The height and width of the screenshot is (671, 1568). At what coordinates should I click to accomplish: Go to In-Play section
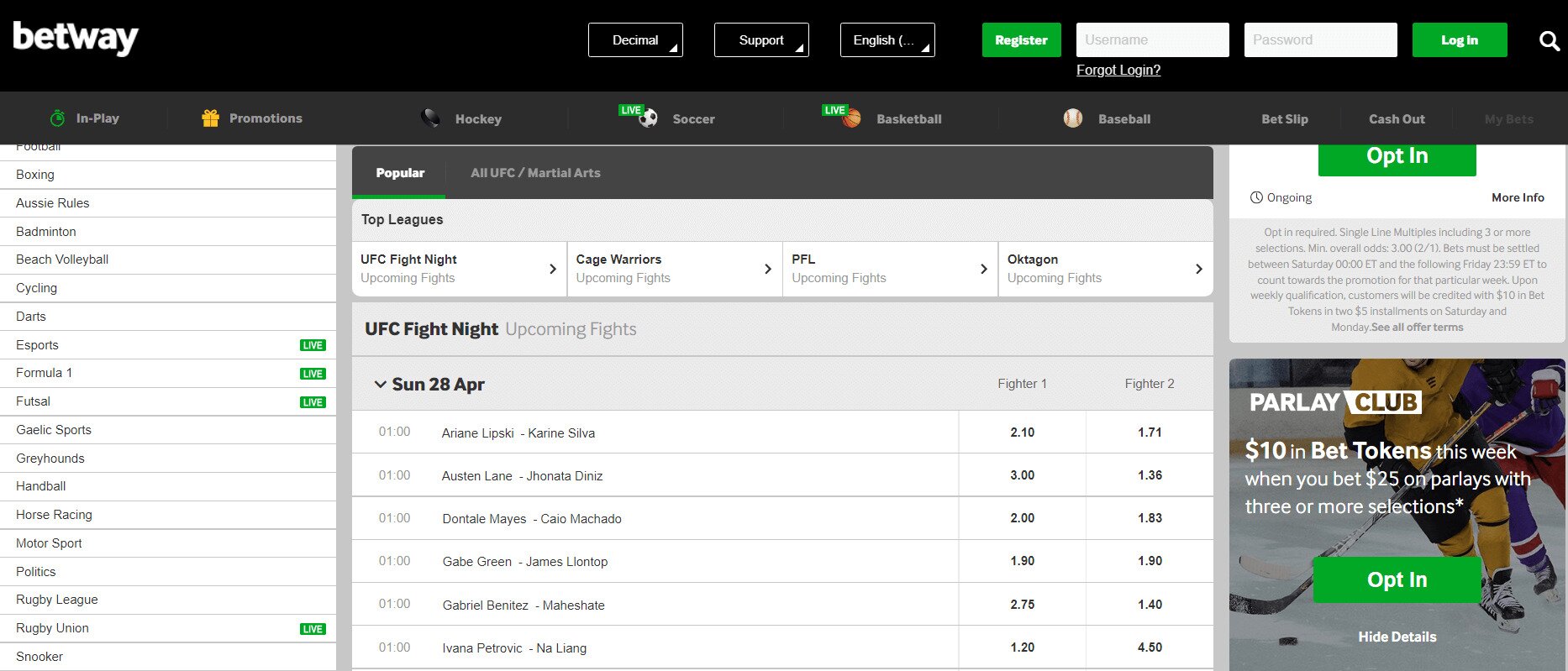click(97, 118)
